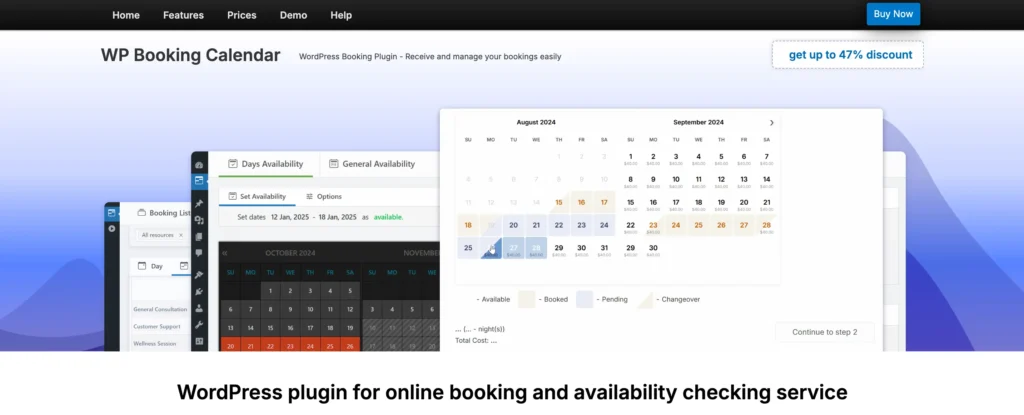
Task: Select booked September 25 in the light calendar
Action: click(x=698, y=227)
